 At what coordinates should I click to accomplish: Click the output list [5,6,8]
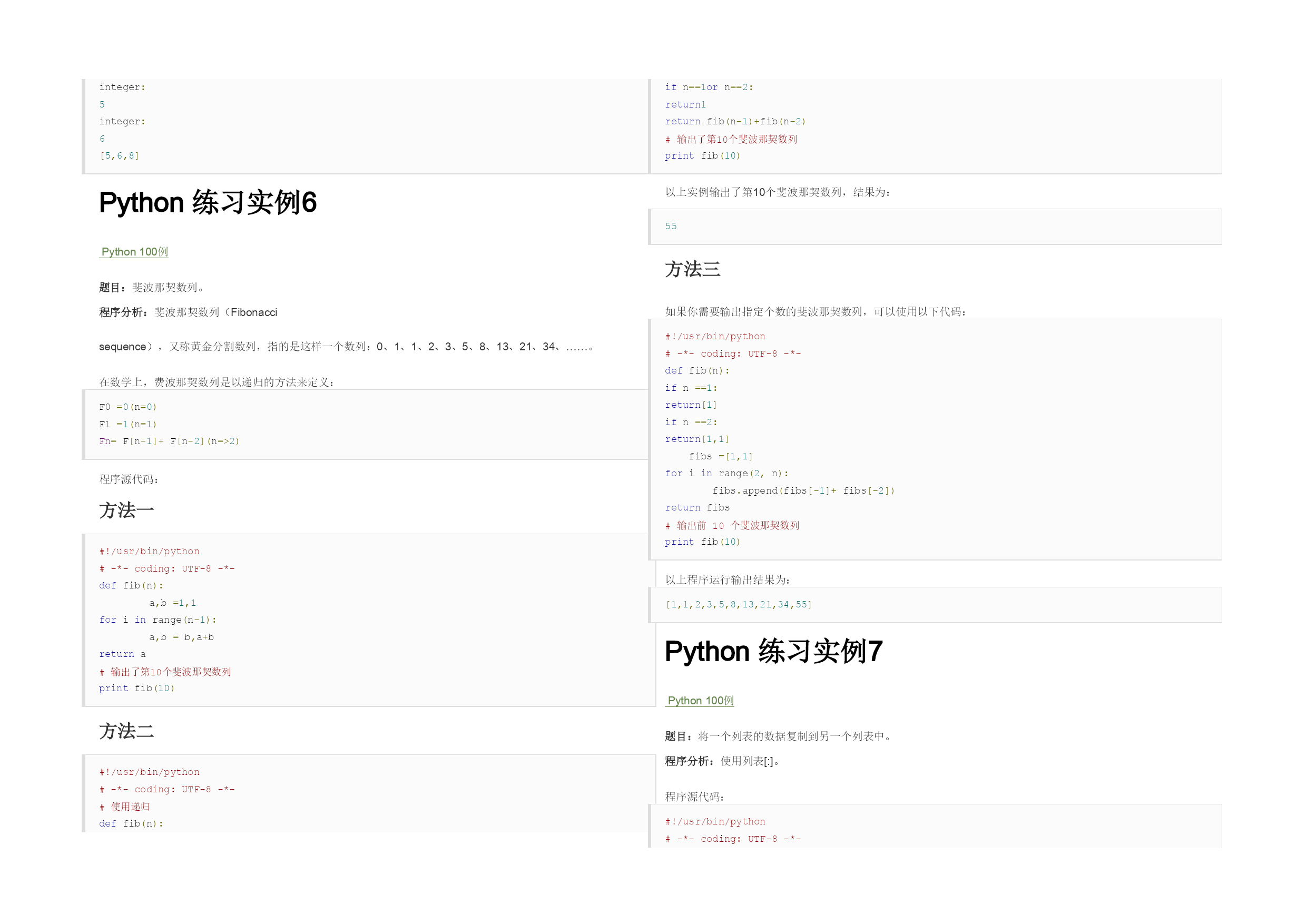[x=120, y=155]
